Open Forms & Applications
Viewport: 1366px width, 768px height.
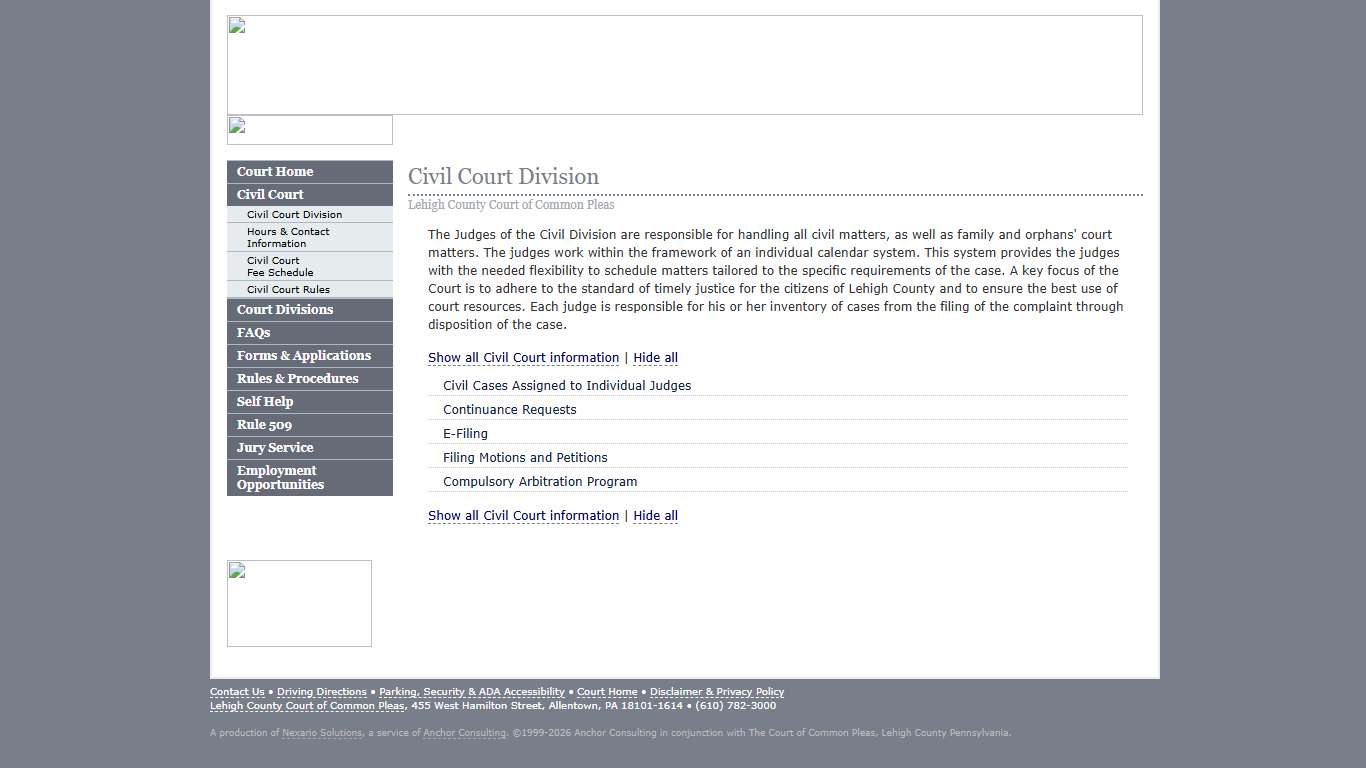coord(303,355)
